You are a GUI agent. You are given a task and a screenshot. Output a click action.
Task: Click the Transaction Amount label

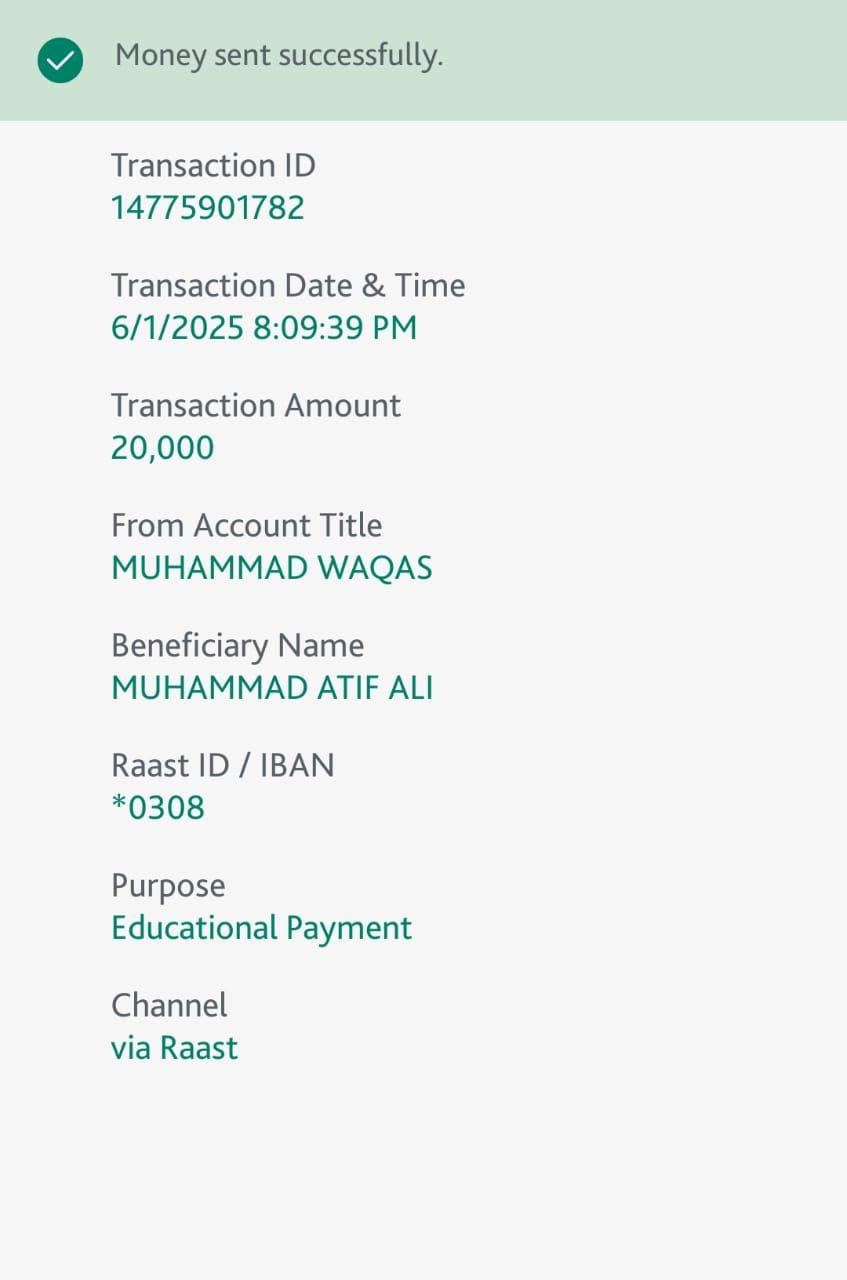pyautogui.click(x=256, y=406)
